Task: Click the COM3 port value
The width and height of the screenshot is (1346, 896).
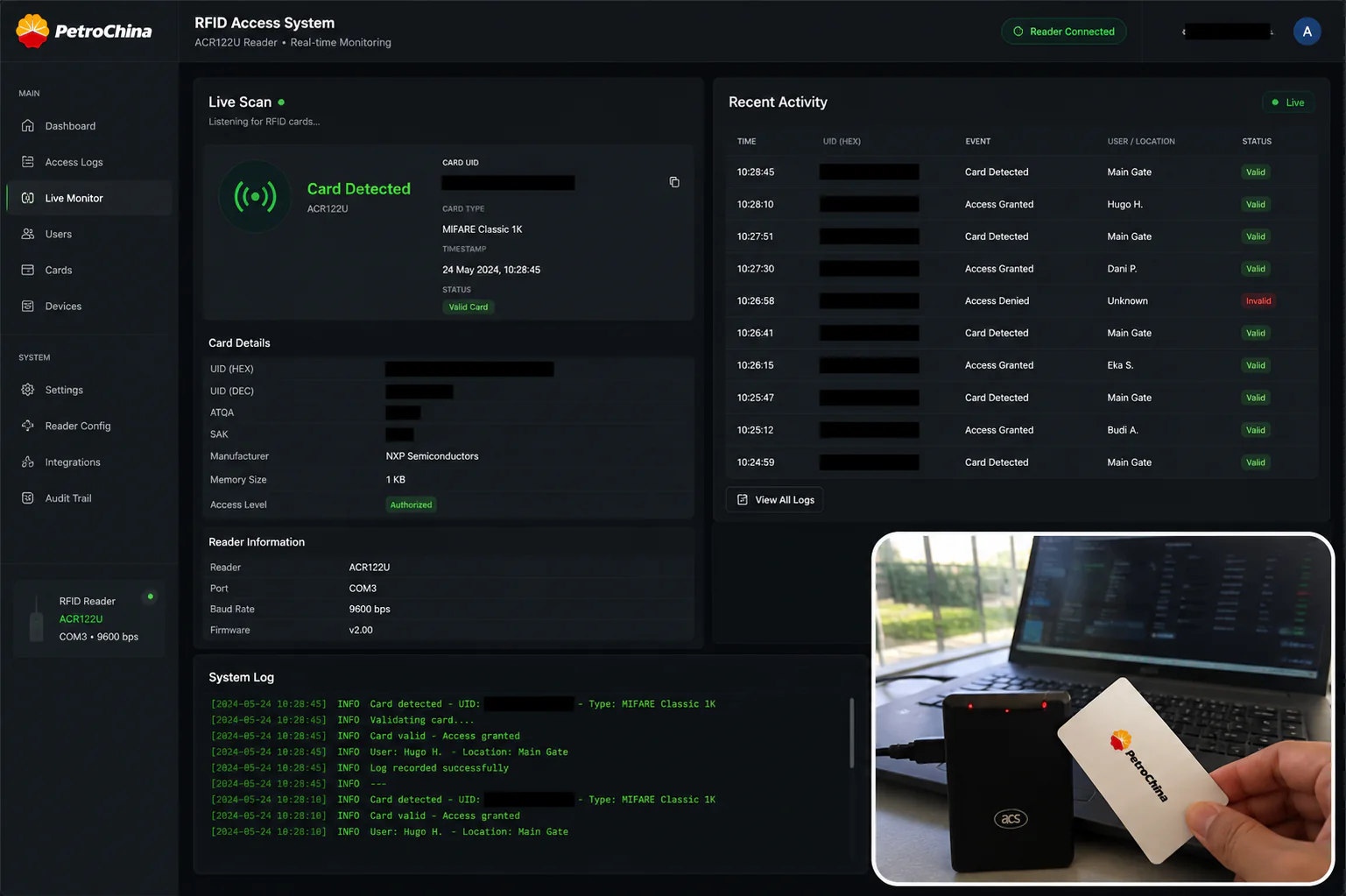Action: tap(363, 589)
